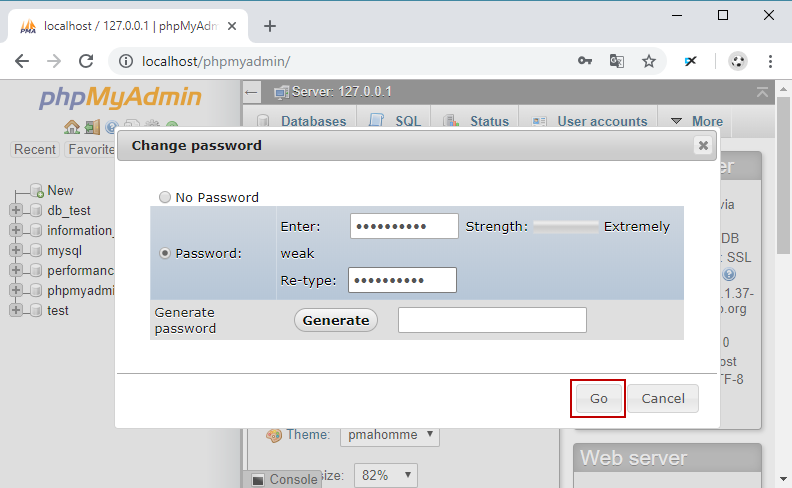Focus the Enter password field
This screenshot has height=488, width=792.
click(404, 226)
